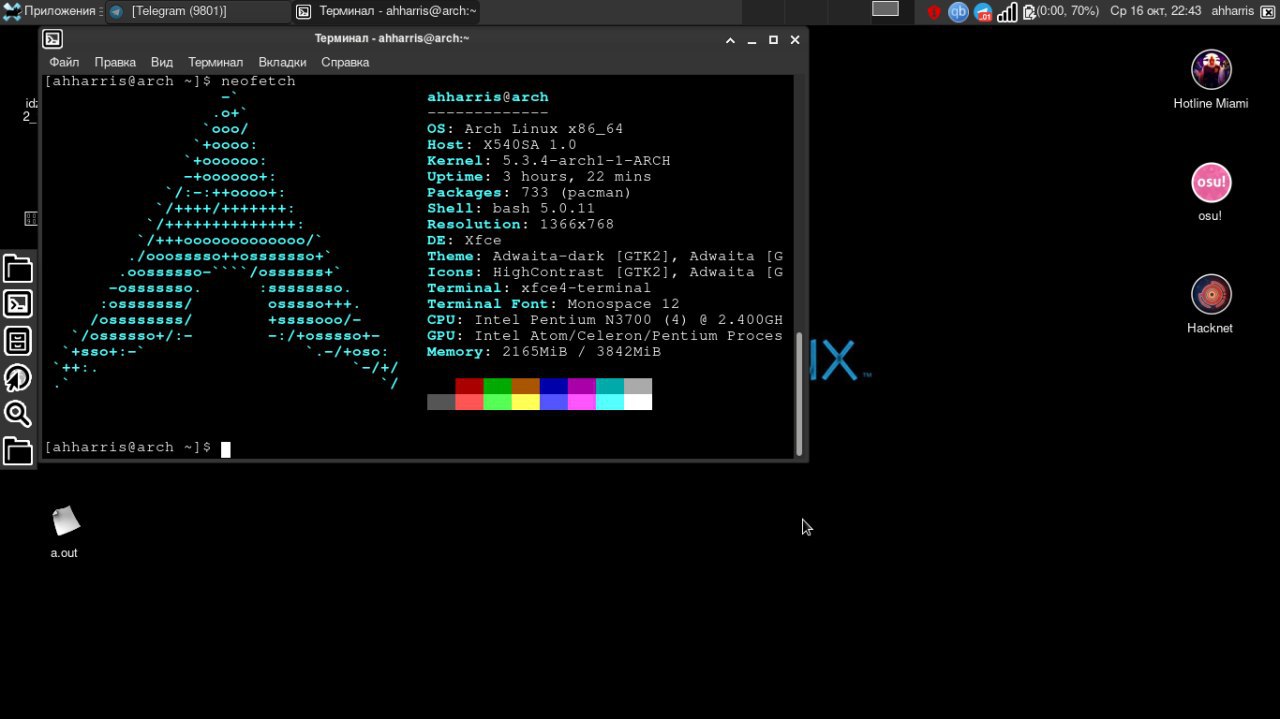Image resolution: width=1280 pixels, height=719 pixels.
Task: Click the Host: X540SA 1.0 line
Action: [502, 145]
